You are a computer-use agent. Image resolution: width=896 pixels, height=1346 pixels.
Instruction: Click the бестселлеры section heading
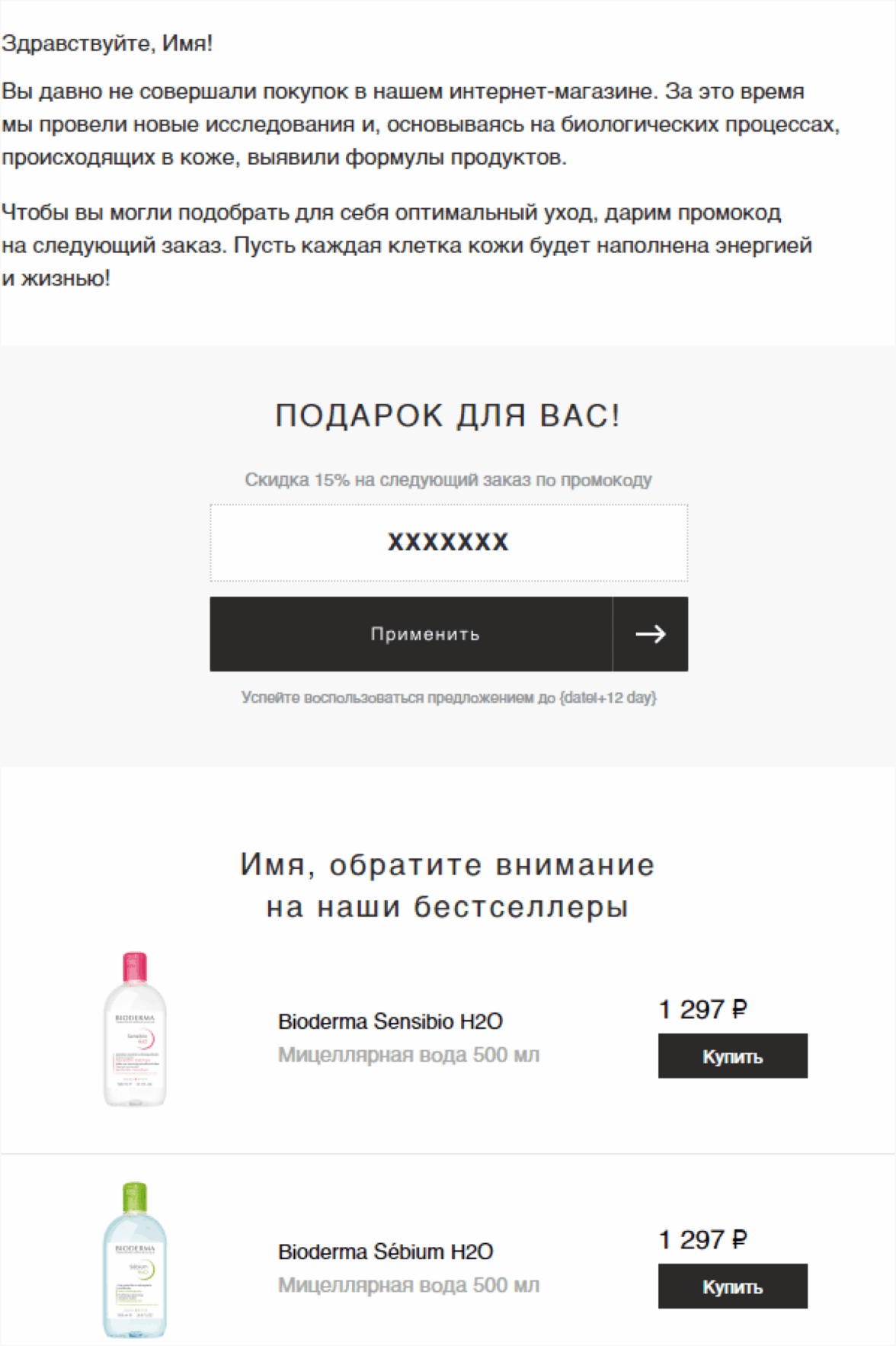point(448,886)
